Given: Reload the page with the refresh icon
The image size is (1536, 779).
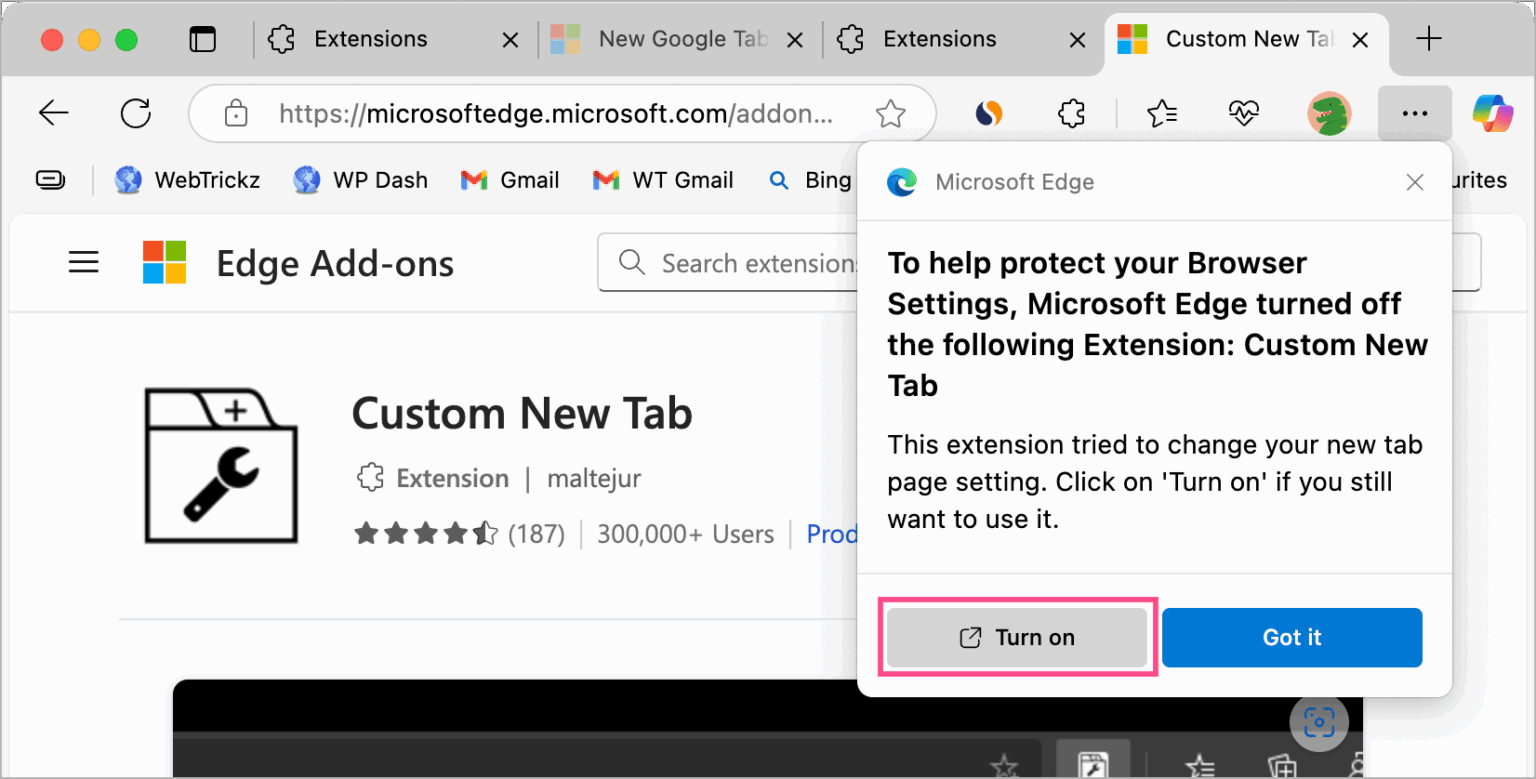Looking at the screenshot, I should (x=135, y=113).
